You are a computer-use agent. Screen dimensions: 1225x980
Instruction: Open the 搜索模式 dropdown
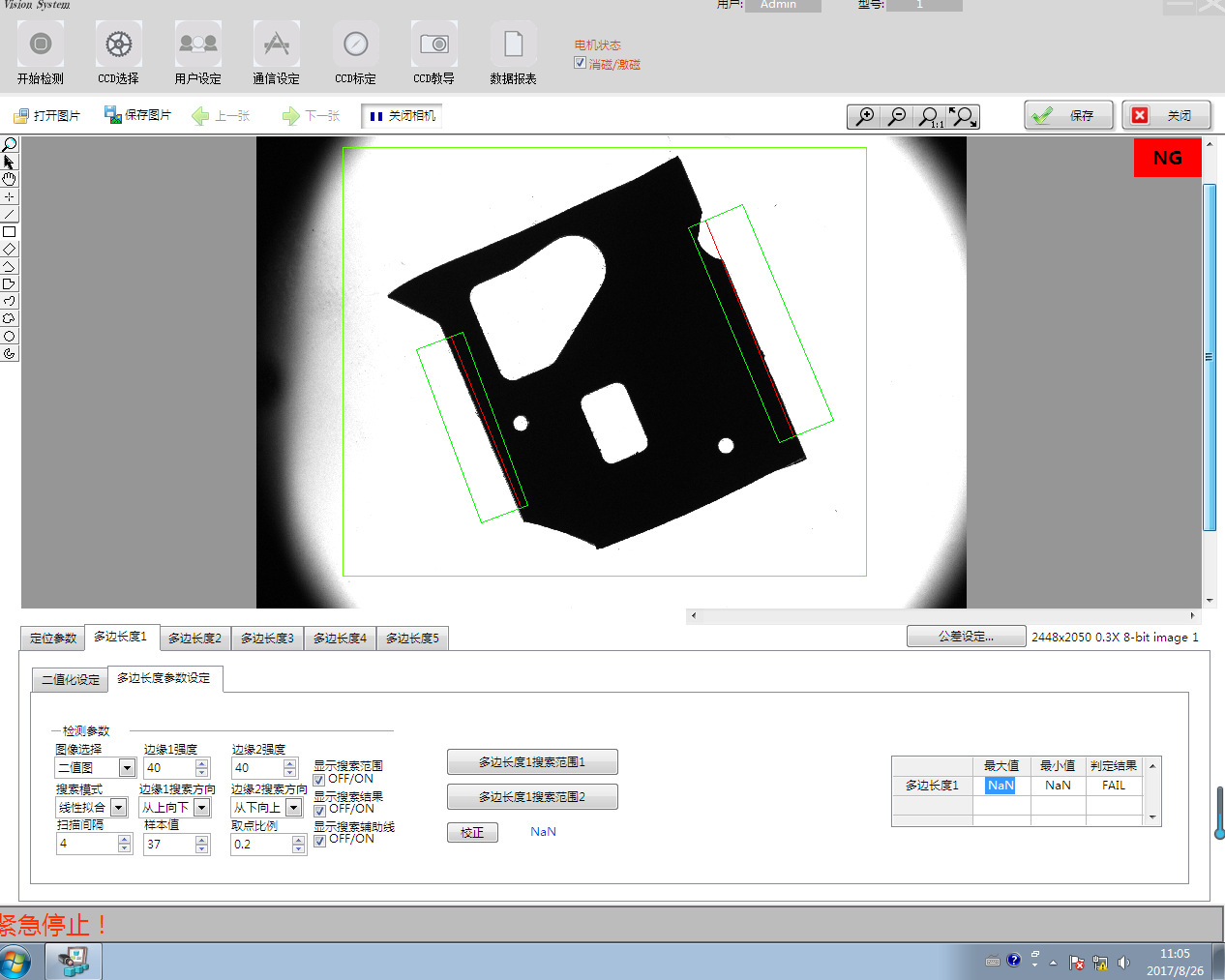(118, 808)
